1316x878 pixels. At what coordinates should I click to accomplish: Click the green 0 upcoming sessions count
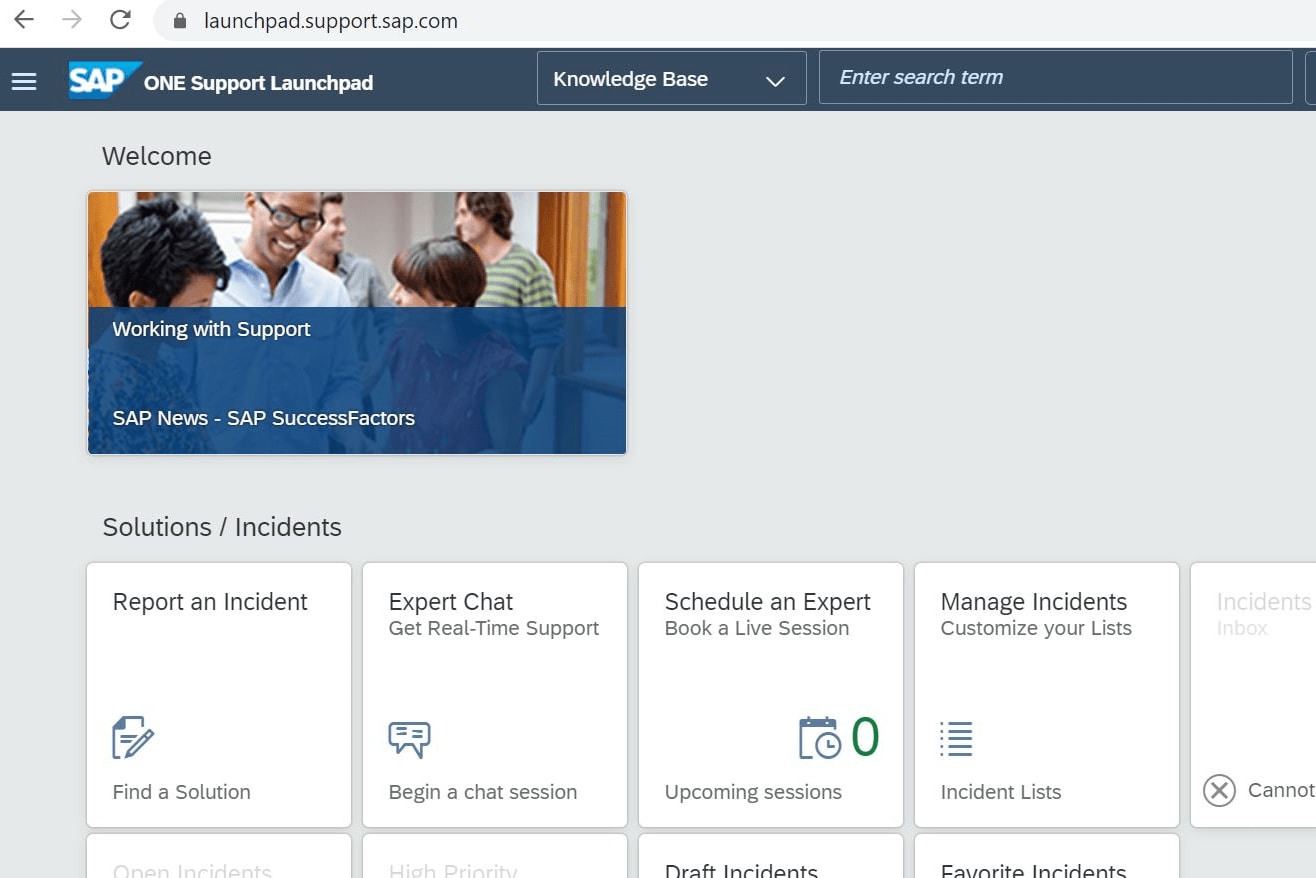click(865, 738)
